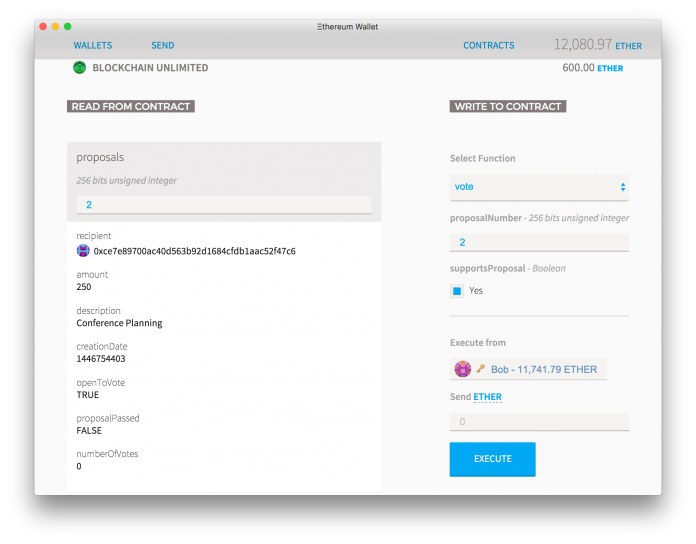Click the Conference Planning description text
696x544 pixels.
tap(119, 323)
